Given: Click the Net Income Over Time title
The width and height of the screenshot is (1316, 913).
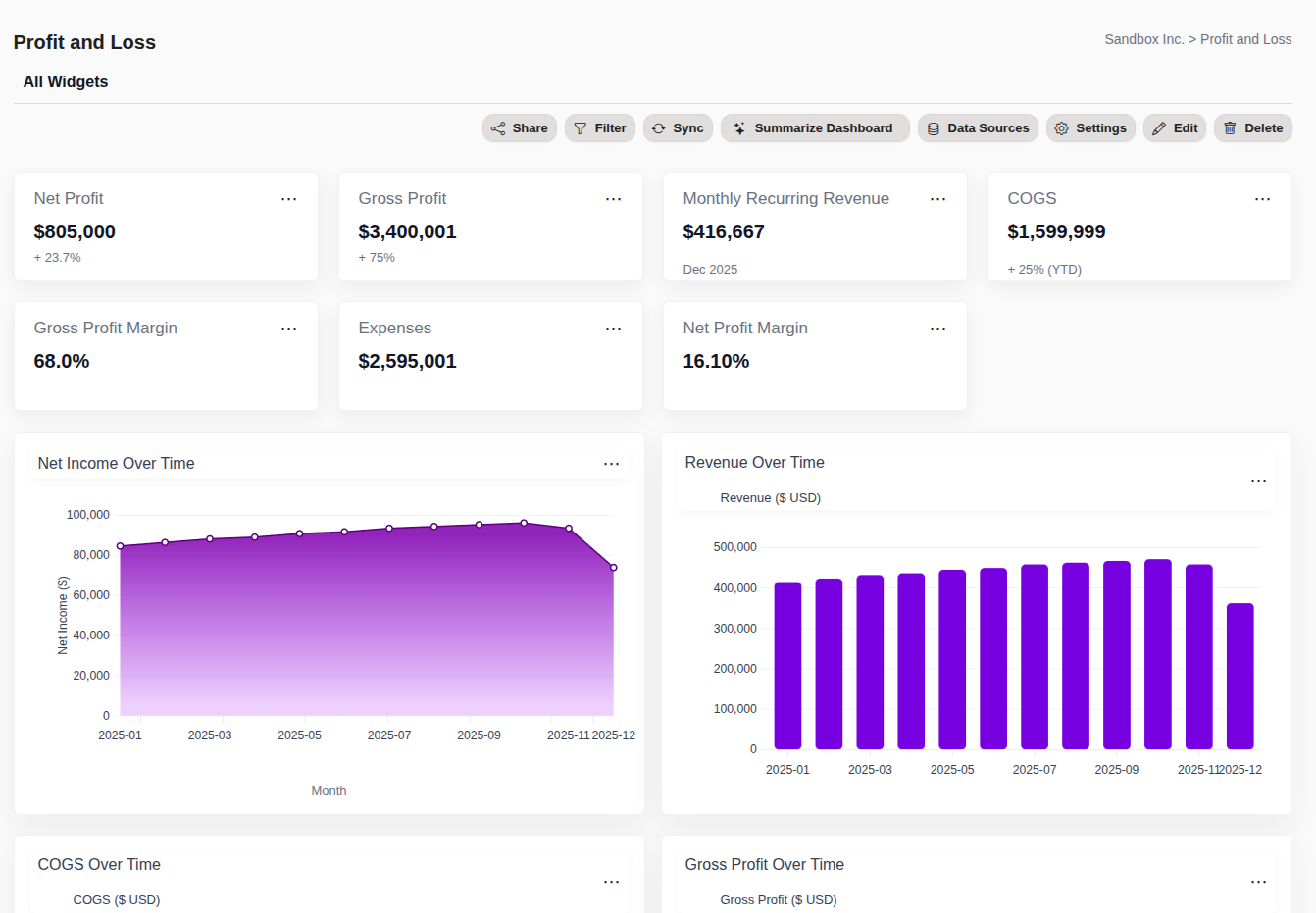Looking at the screenshot, I should (x=116, y=464).
